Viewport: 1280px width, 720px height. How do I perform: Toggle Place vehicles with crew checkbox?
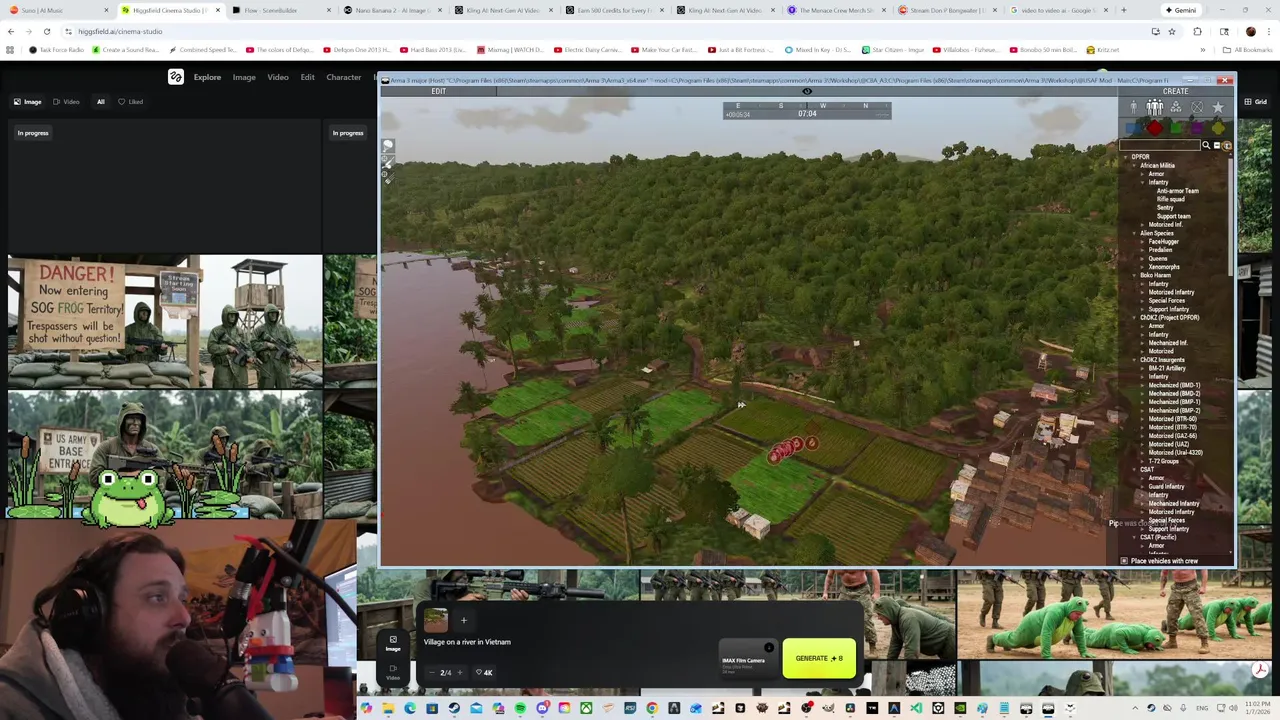pyautogui.click(x=1125, y=561)
